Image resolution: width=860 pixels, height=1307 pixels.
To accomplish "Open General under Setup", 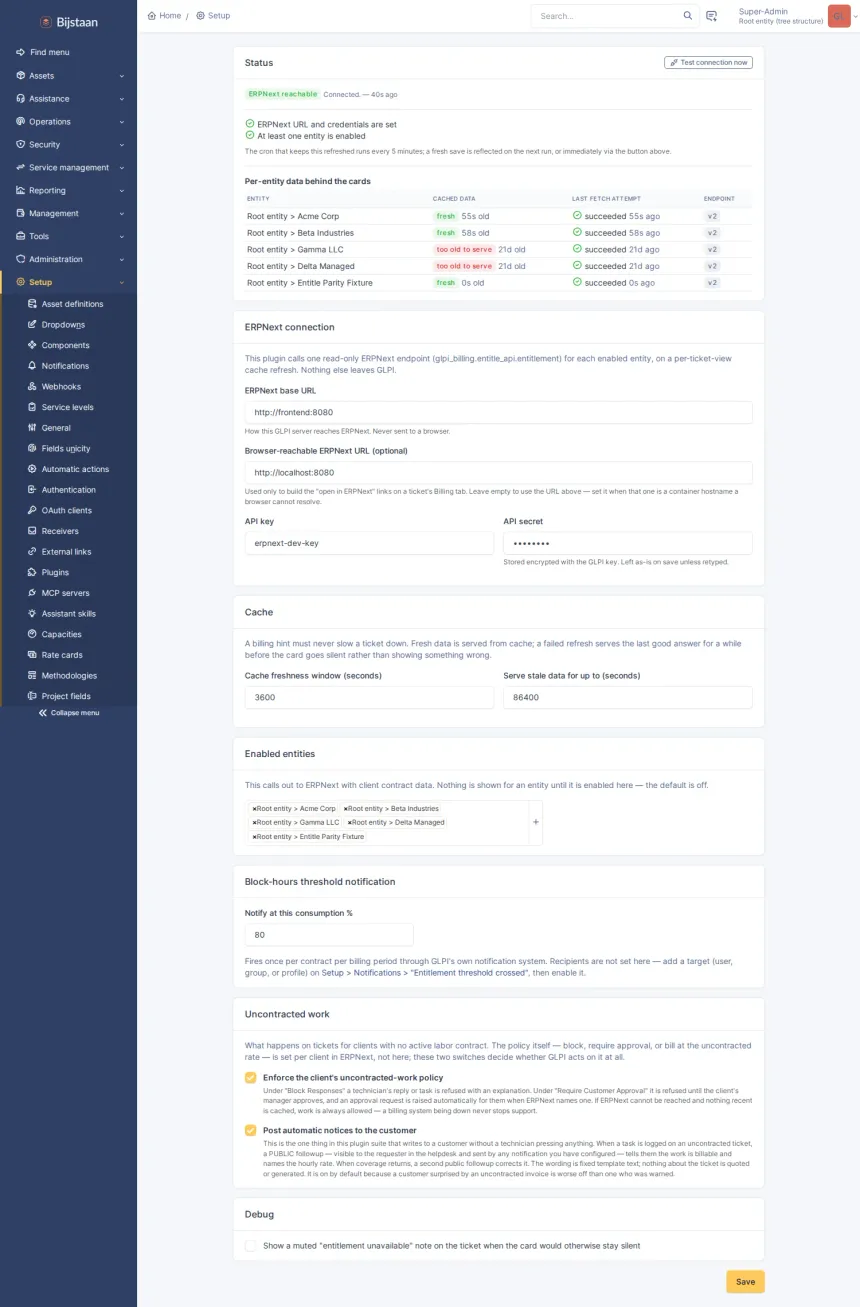I will click(56, 428).
